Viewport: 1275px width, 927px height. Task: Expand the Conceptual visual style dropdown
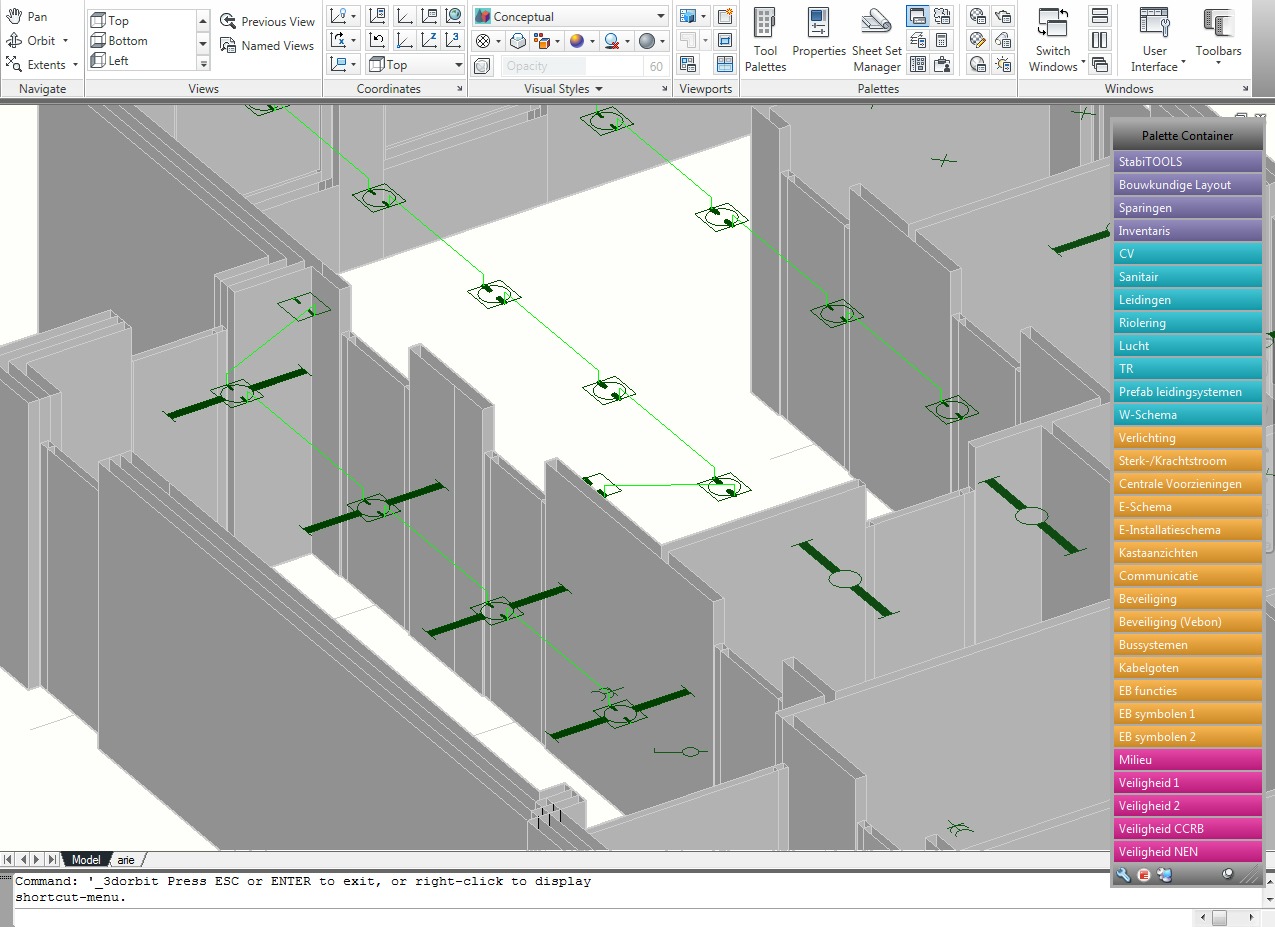[x=661, y=17]
